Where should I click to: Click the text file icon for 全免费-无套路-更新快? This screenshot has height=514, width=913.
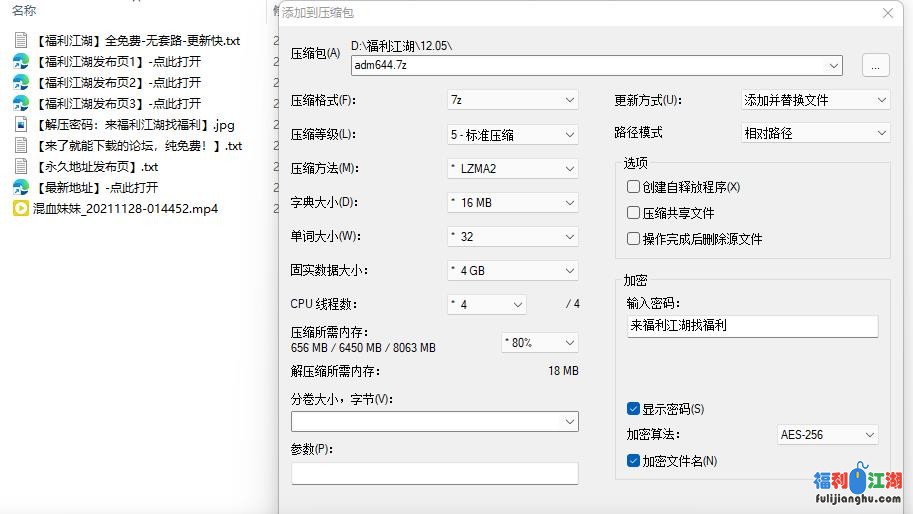click(x=20, y=41)
